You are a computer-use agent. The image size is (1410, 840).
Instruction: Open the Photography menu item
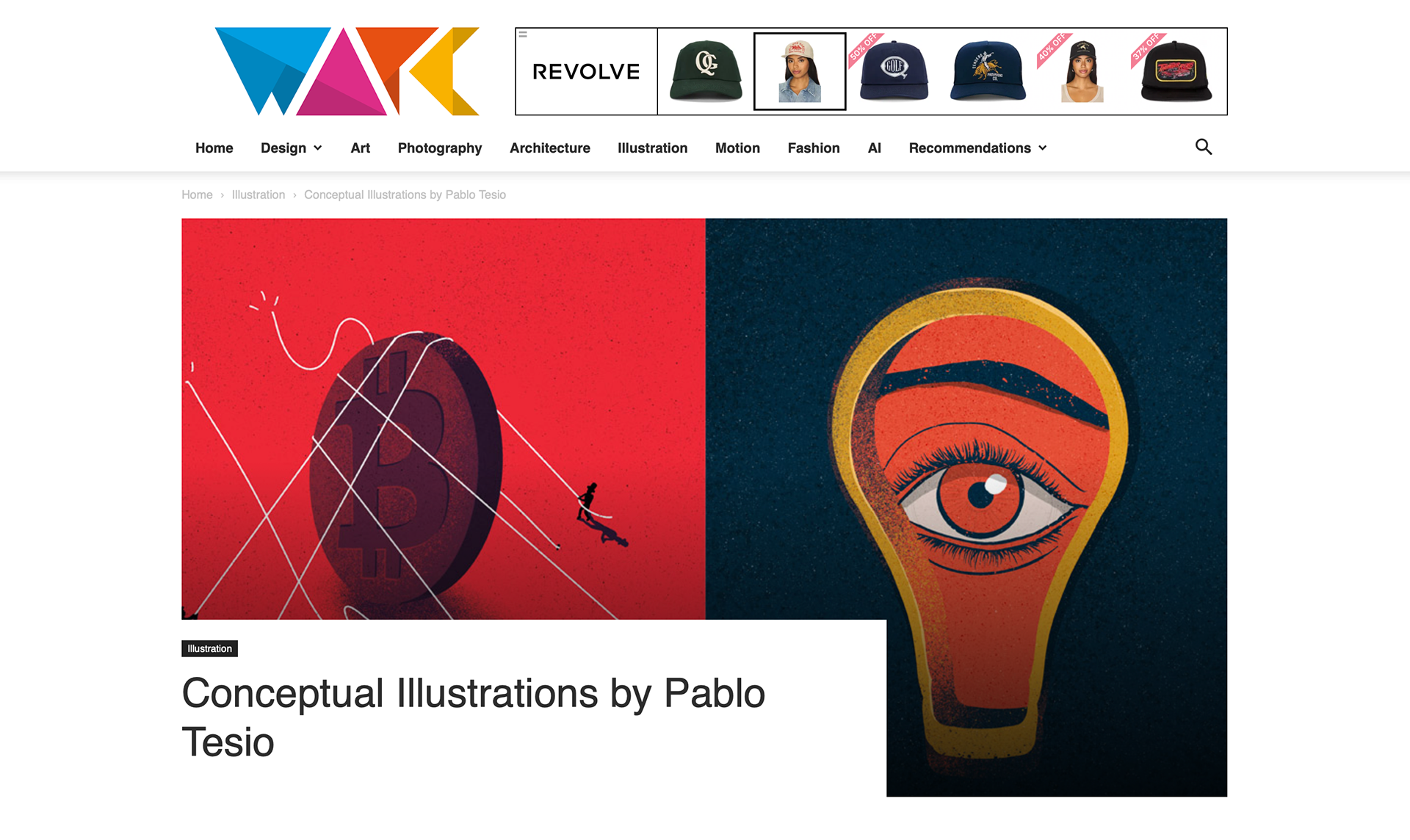coord(440,148)
